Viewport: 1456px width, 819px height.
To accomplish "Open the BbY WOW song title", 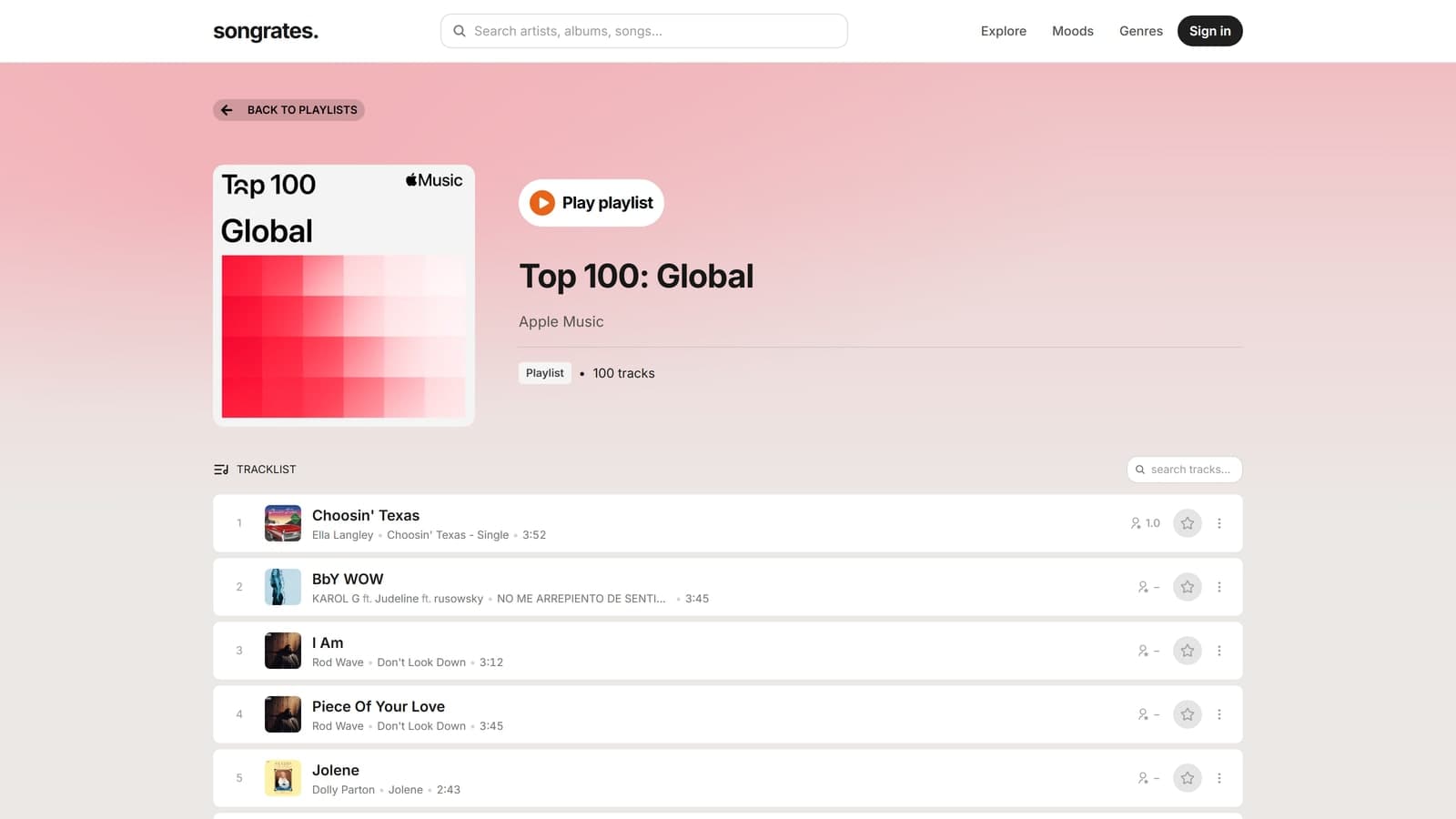I will click(348, 579).
